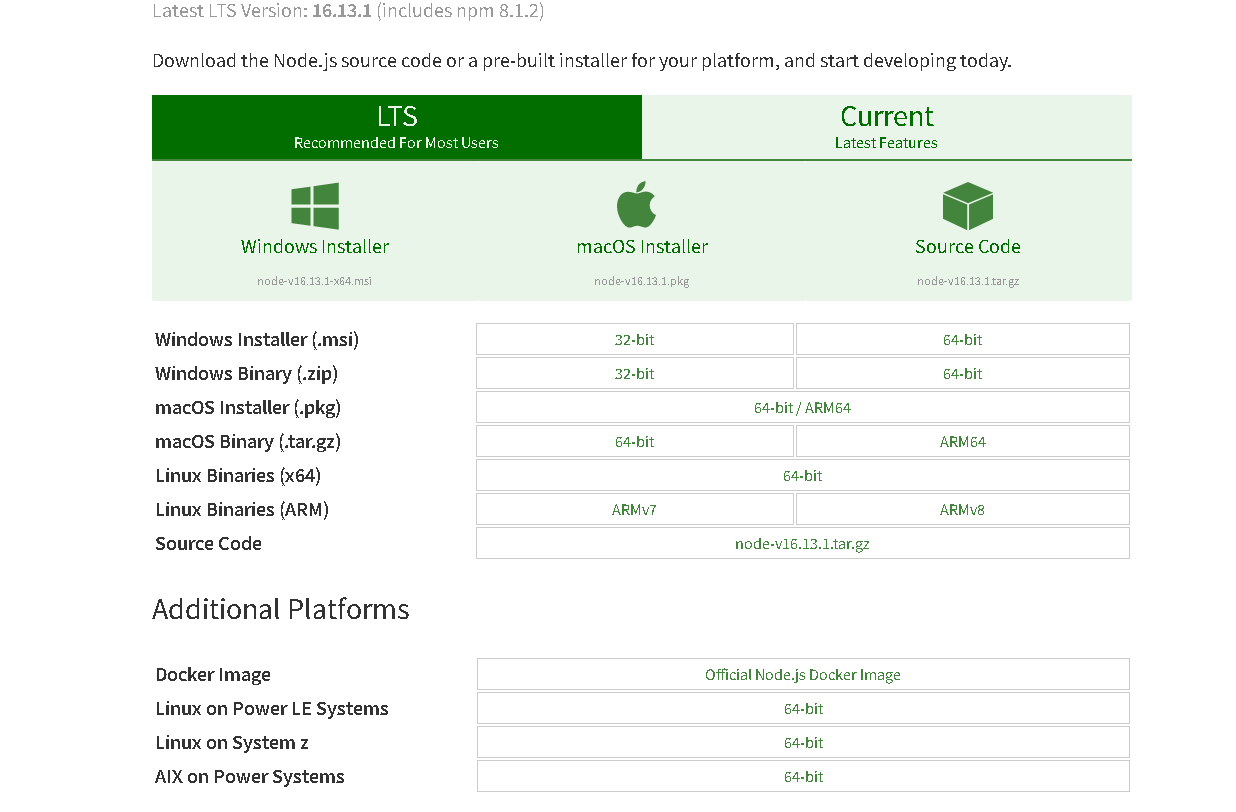The height and width of the screenshot is (812, 1236).
Task: Open the Source Code link under cube
Action: (x=968, y=247)
